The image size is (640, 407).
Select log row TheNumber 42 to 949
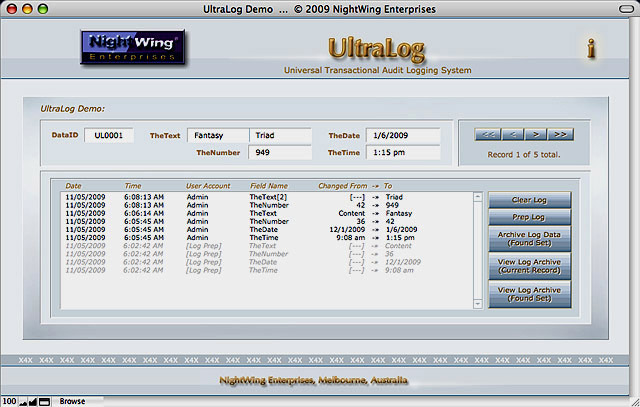267,205
